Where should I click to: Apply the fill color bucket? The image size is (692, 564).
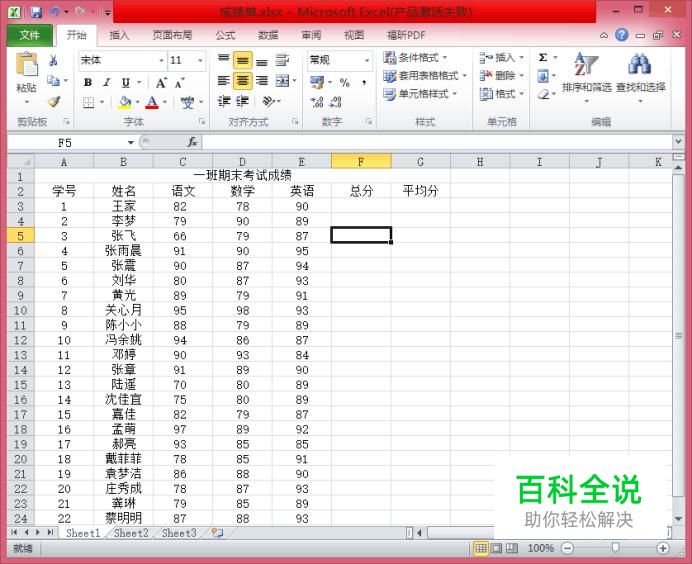tap(125, 102)
